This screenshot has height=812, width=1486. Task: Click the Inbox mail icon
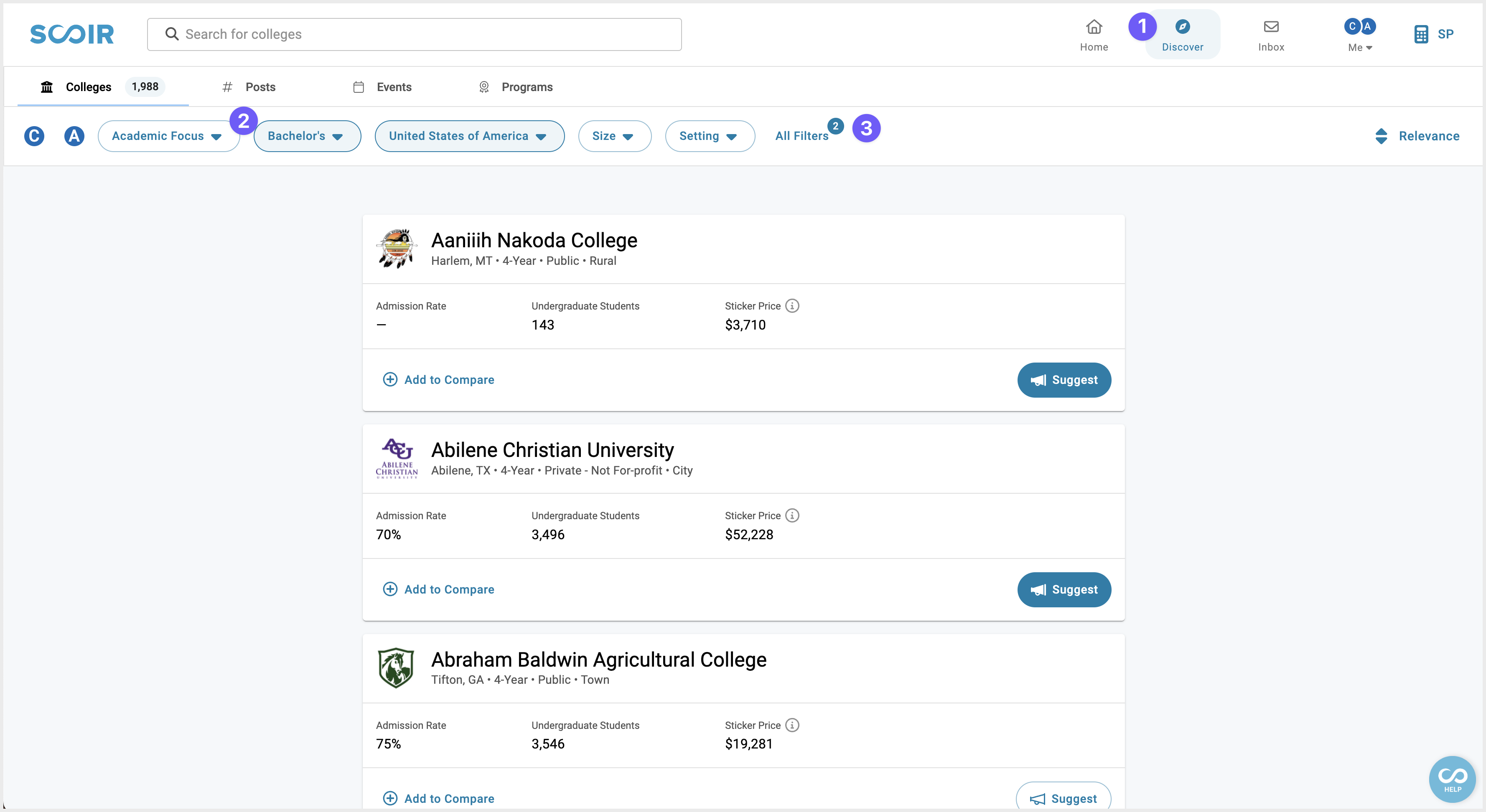point(1271,26)
